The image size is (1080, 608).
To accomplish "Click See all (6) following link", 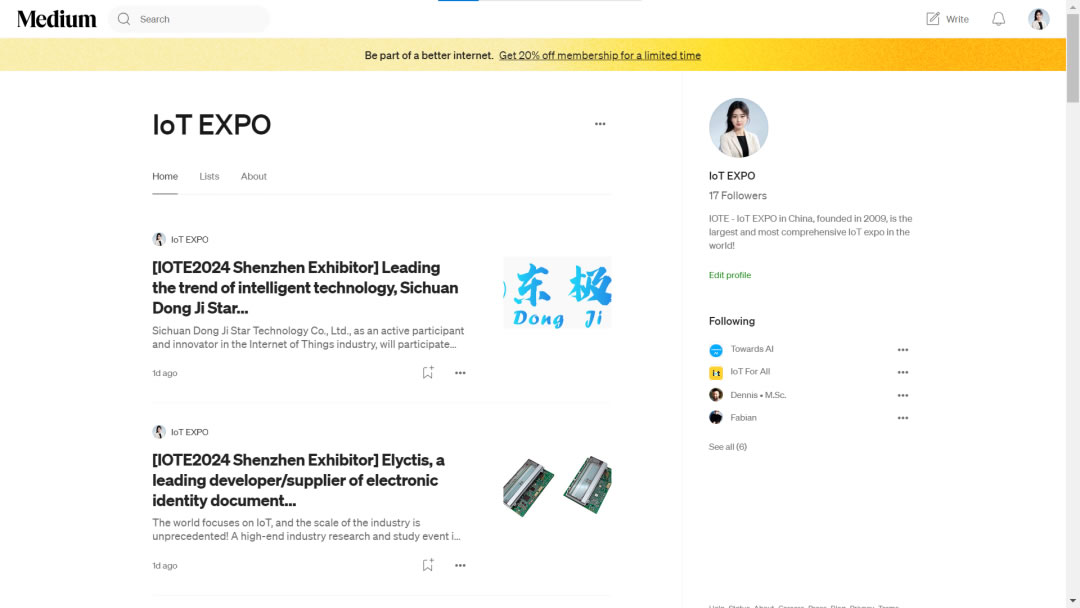I will click(727, 447).
